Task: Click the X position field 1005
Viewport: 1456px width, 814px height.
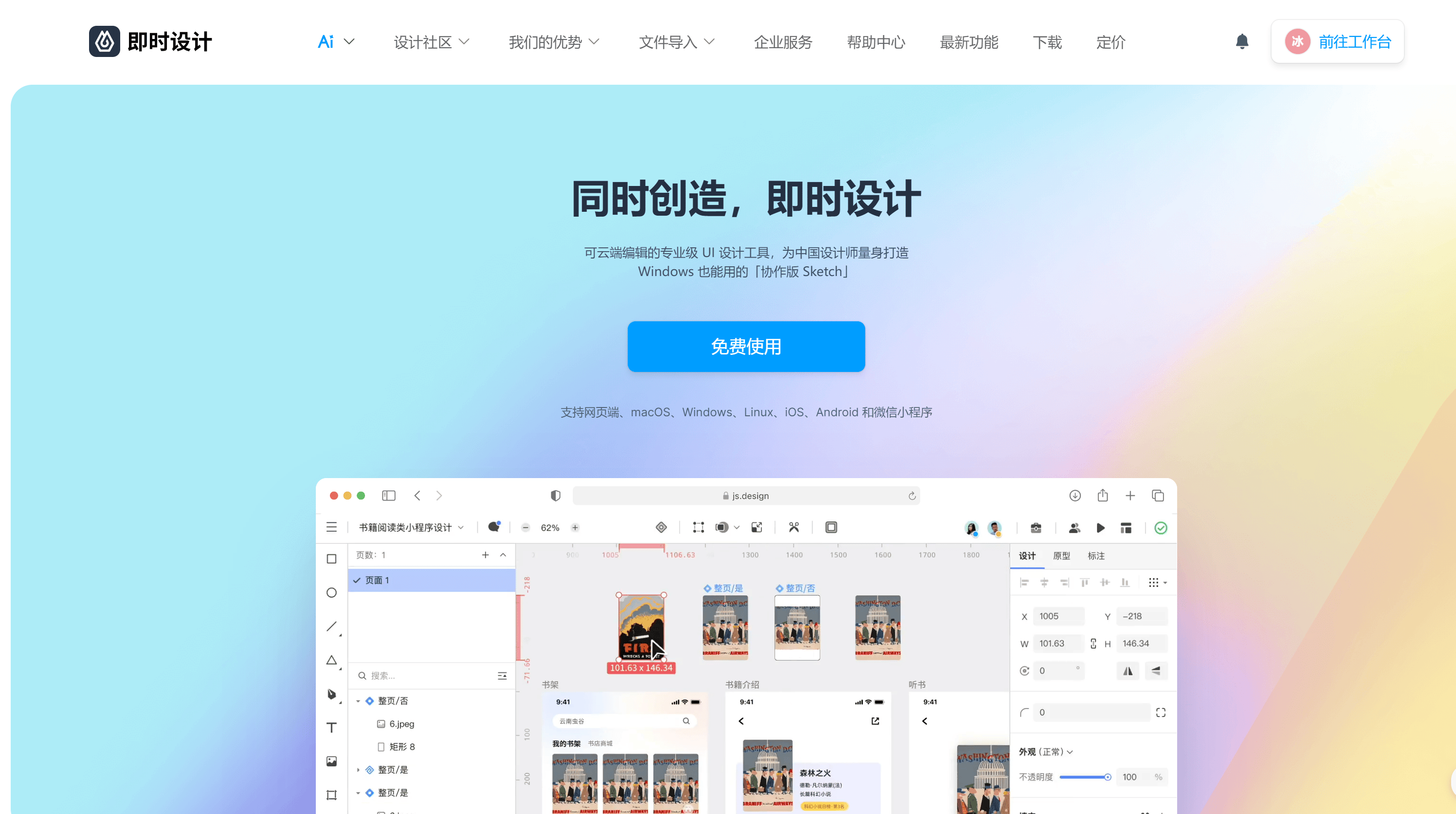Action: [1058, 616]
